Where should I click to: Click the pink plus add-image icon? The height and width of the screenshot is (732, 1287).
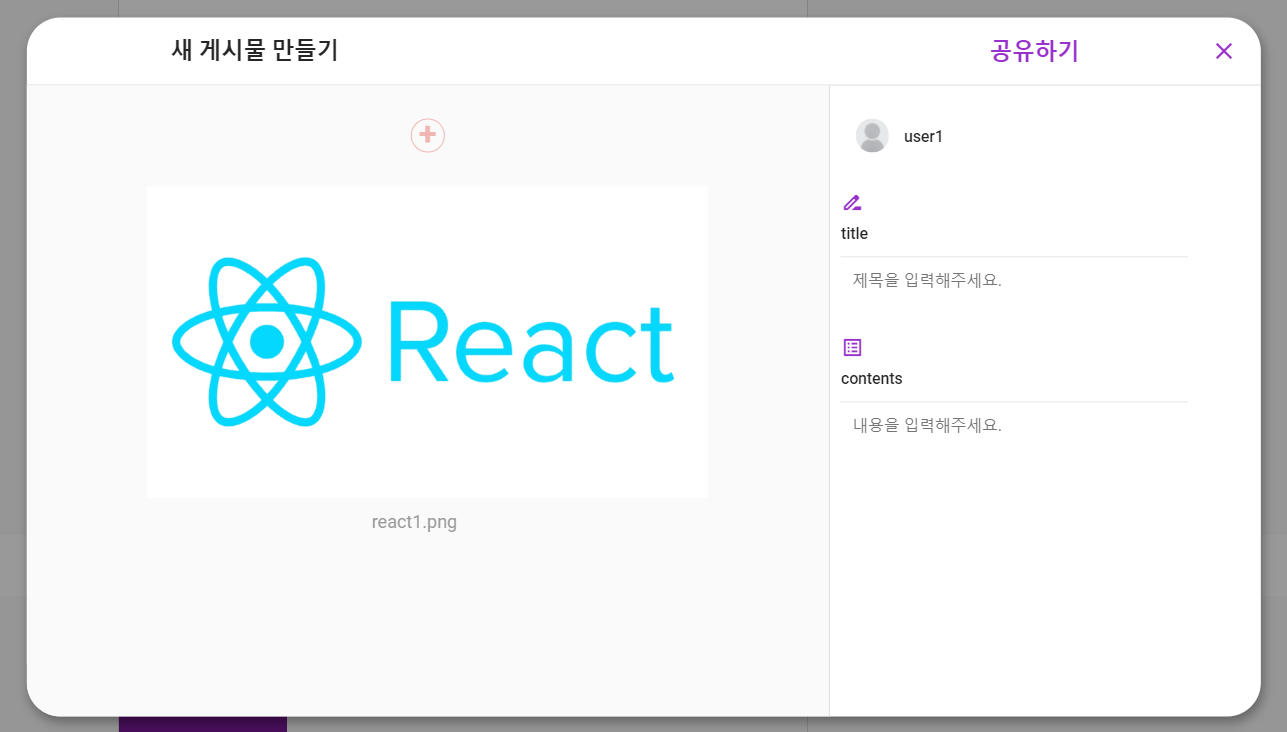pos(428,135)
